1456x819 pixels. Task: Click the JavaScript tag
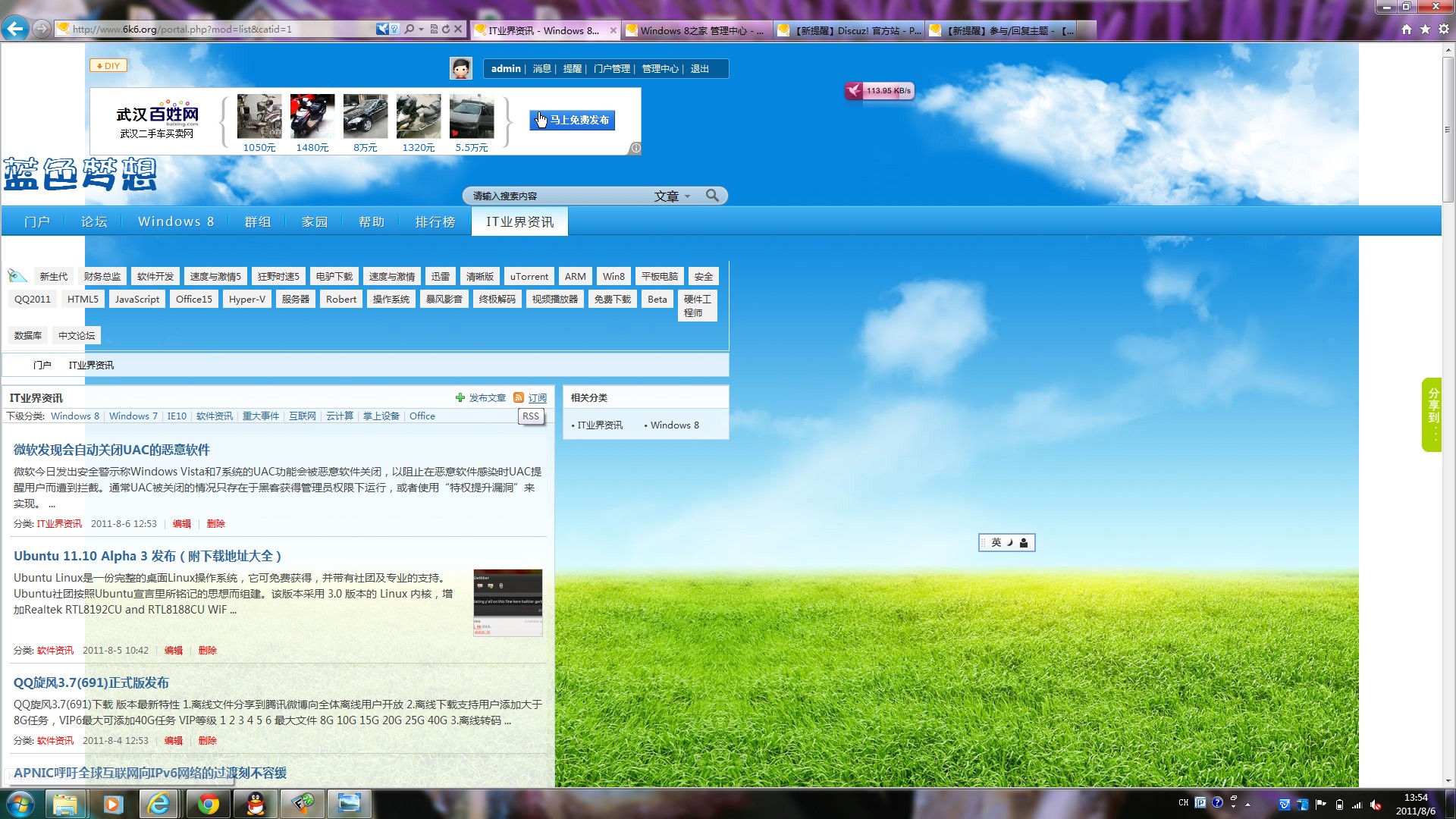[137, 300]
